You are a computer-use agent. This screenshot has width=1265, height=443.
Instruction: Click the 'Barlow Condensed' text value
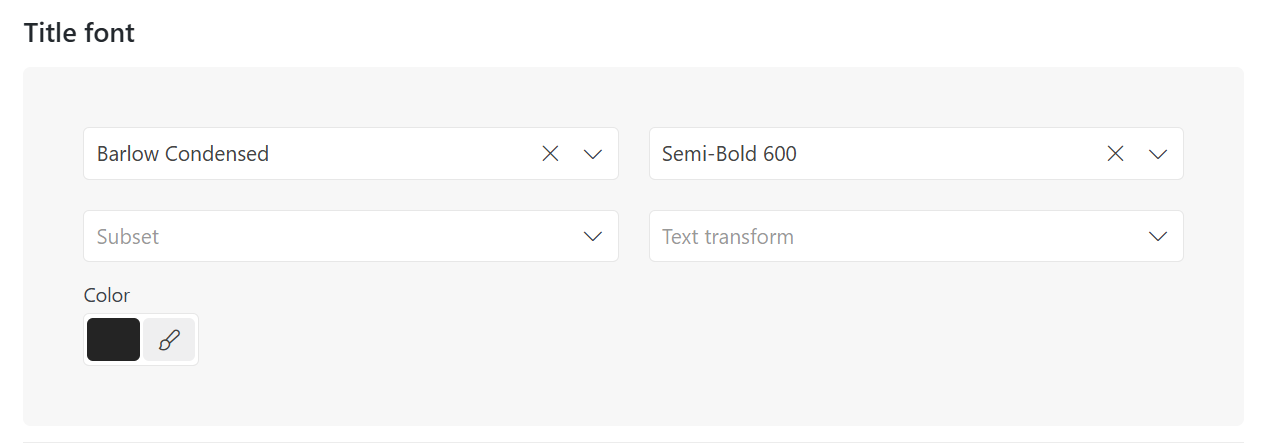(183, 153)
